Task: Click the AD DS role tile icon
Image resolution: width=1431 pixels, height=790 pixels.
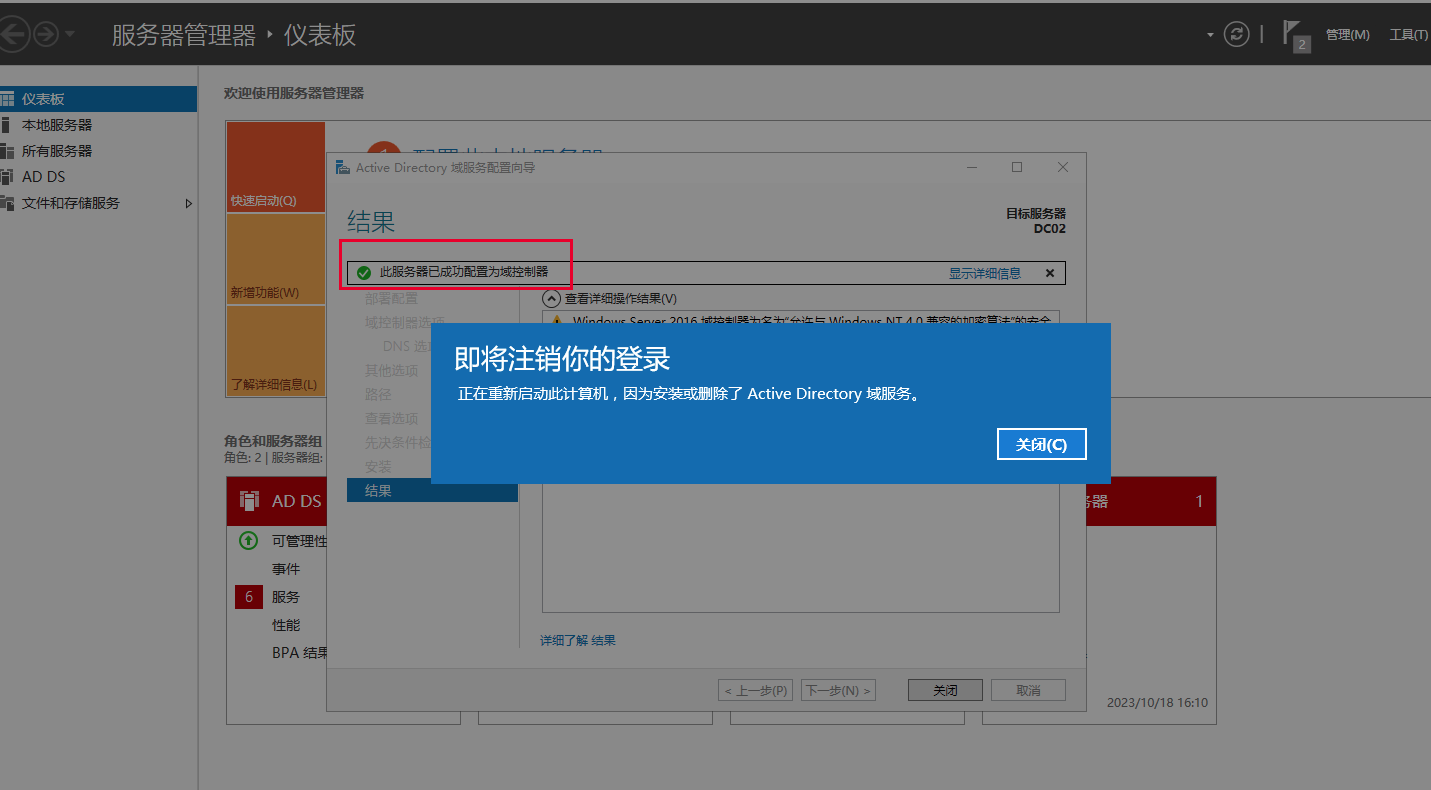Action: click(x=250, y=501)
